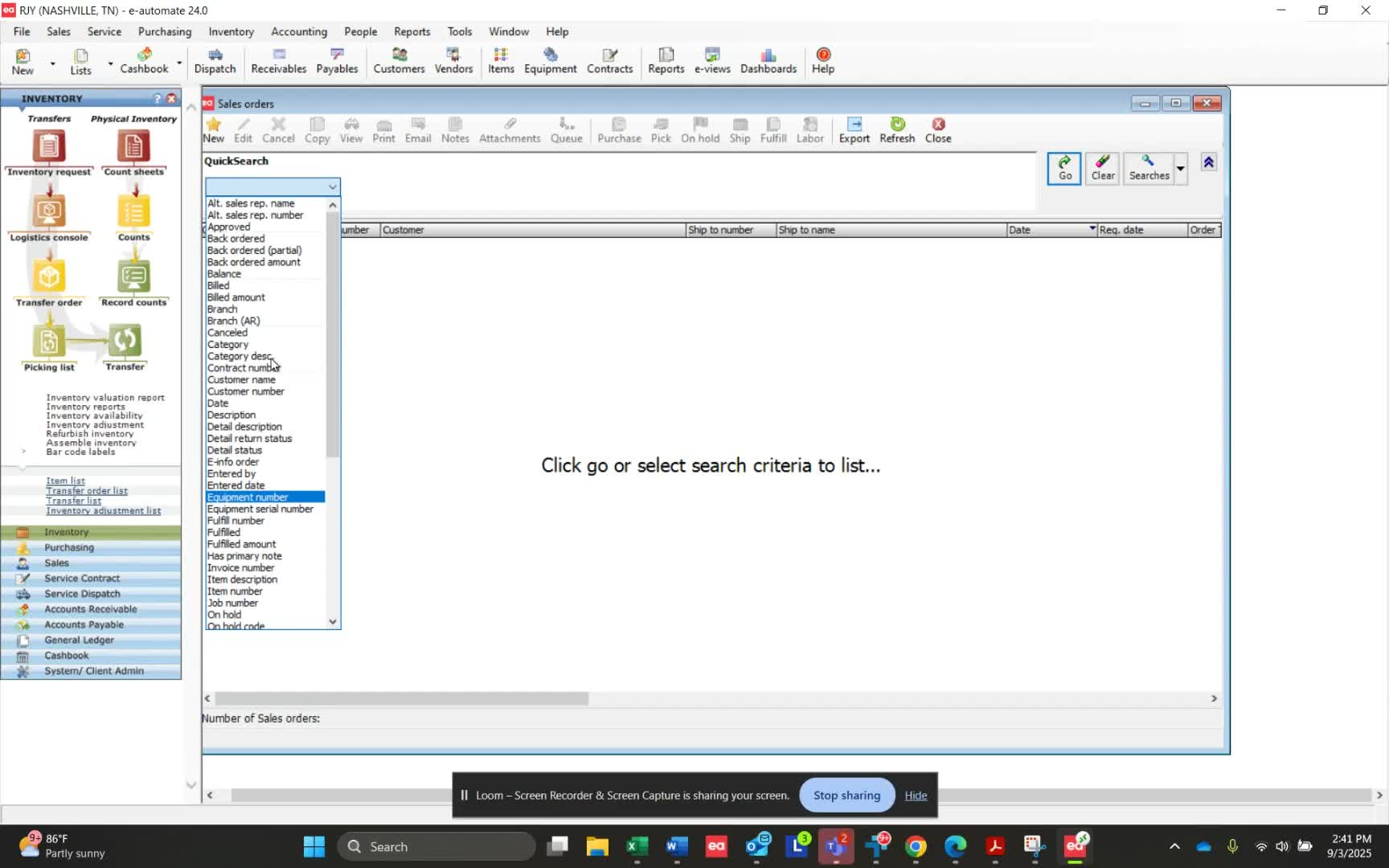The width and height of the screenshot is (1389, 868).
Task: Open e-views toolbar icon
Action: click(712, 60)
